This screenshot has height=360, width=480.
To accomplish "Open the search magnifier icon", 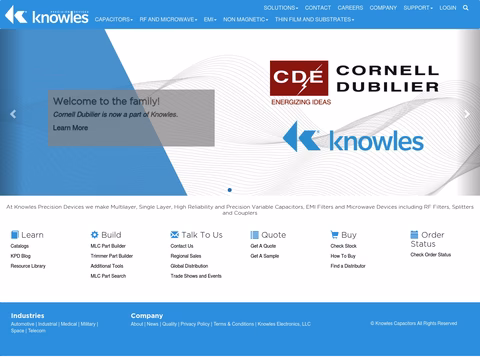I will pos(466,8).
